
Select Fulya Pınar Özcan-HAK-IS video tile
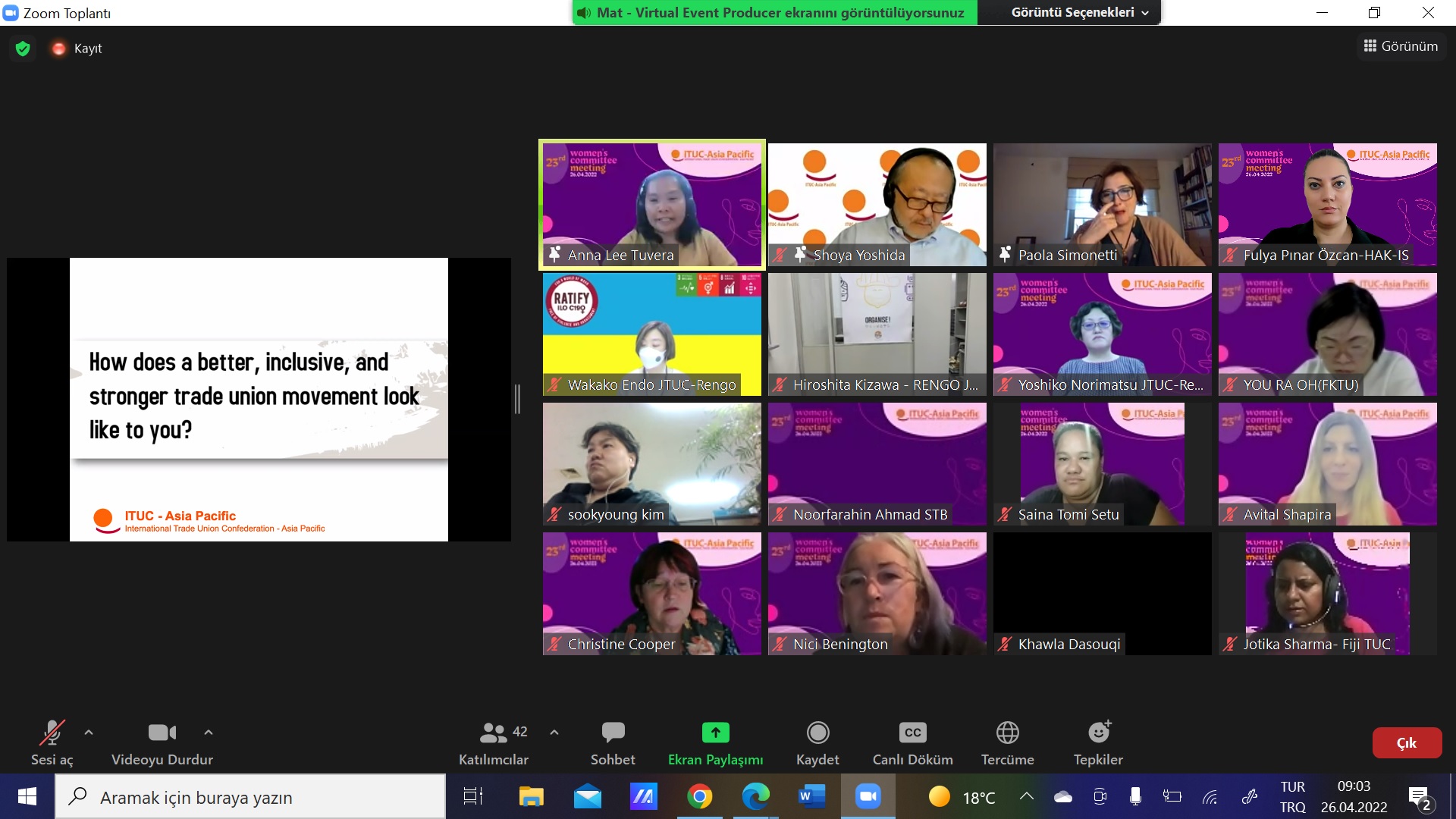pos(1328,205)
